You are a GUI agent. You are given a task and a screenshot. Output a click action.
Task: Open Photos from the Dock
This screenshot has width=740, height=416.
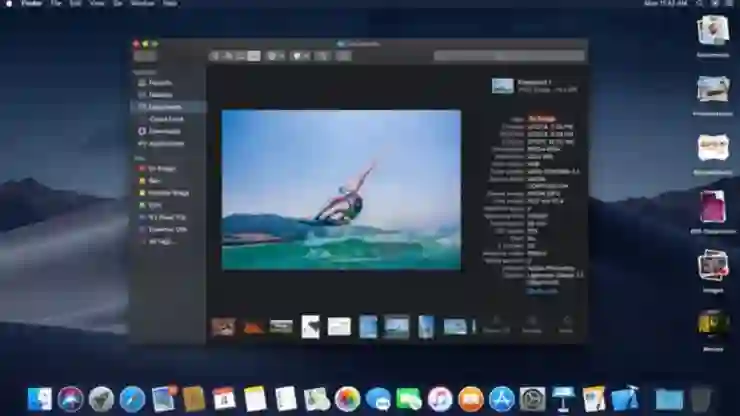347,399
